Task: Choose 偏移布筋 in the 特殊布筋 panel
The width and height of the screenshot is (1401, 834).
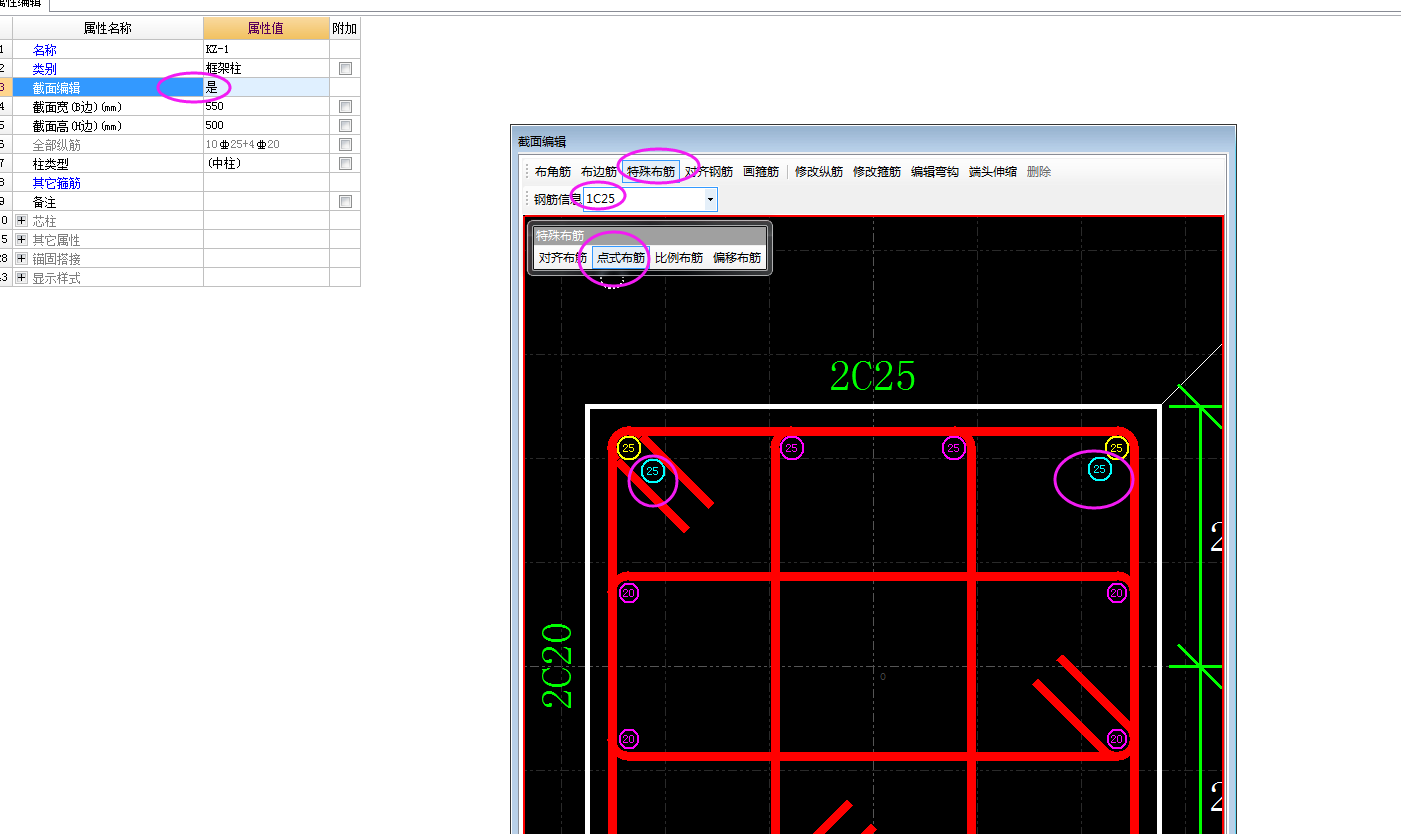Action: (737, 258)
